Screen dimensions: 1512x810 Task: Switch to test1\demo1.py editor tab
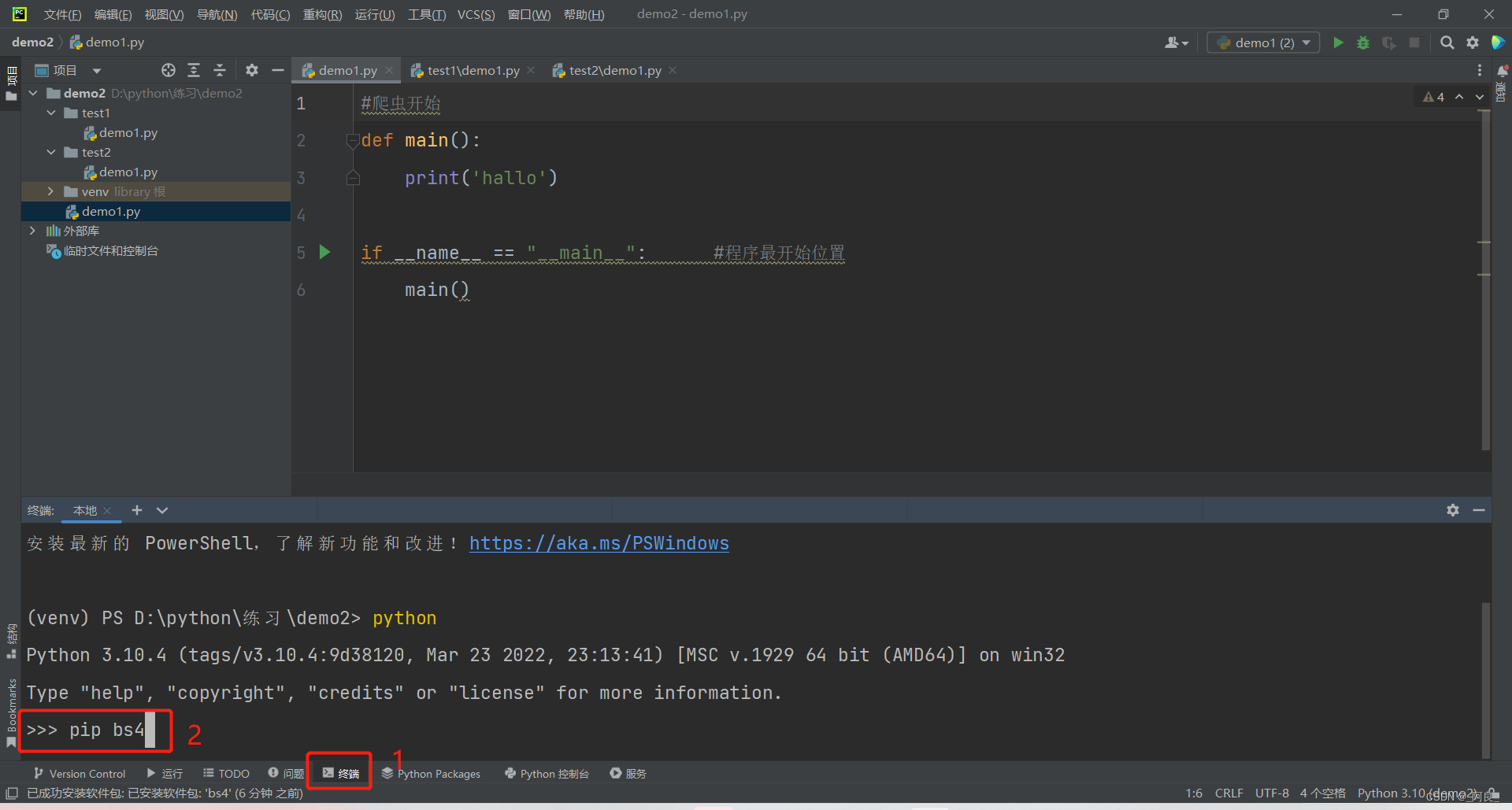(x=465, y=70)
